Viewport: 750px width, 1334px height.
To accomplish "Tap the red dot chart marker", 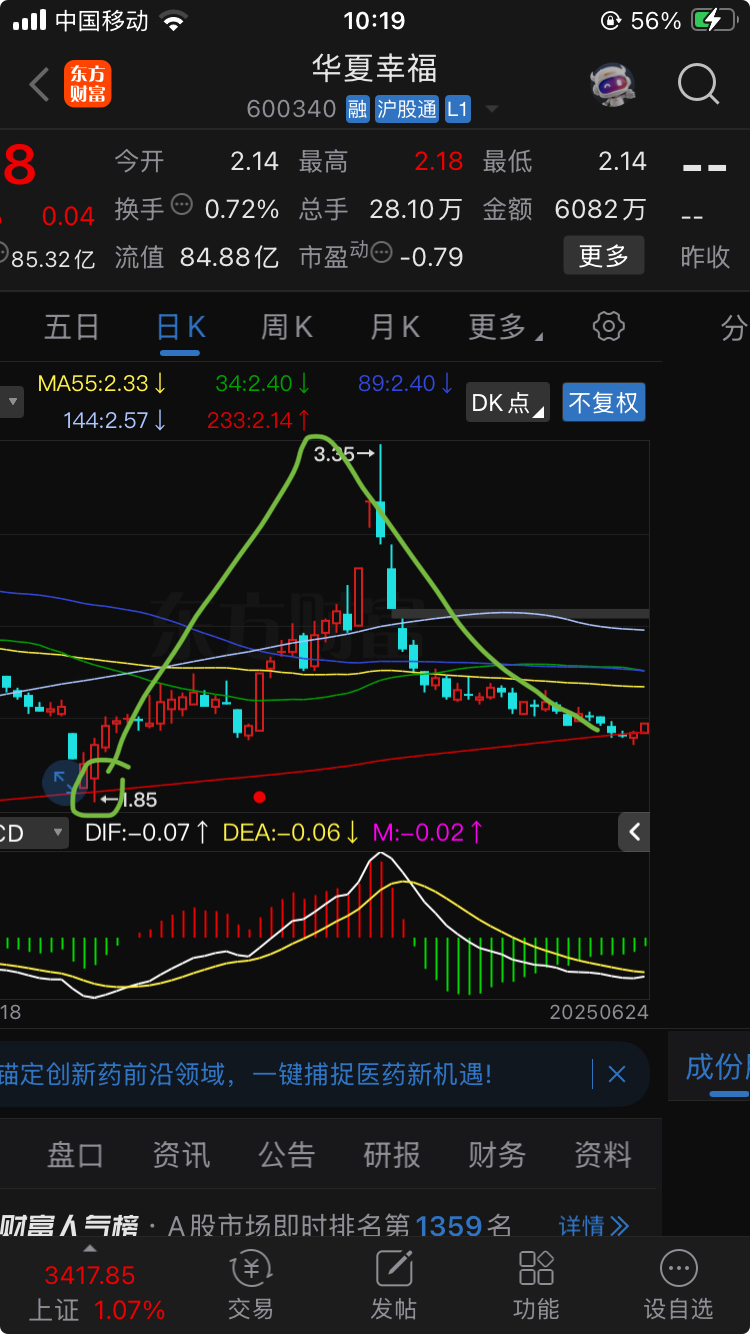I will [260, 797].
